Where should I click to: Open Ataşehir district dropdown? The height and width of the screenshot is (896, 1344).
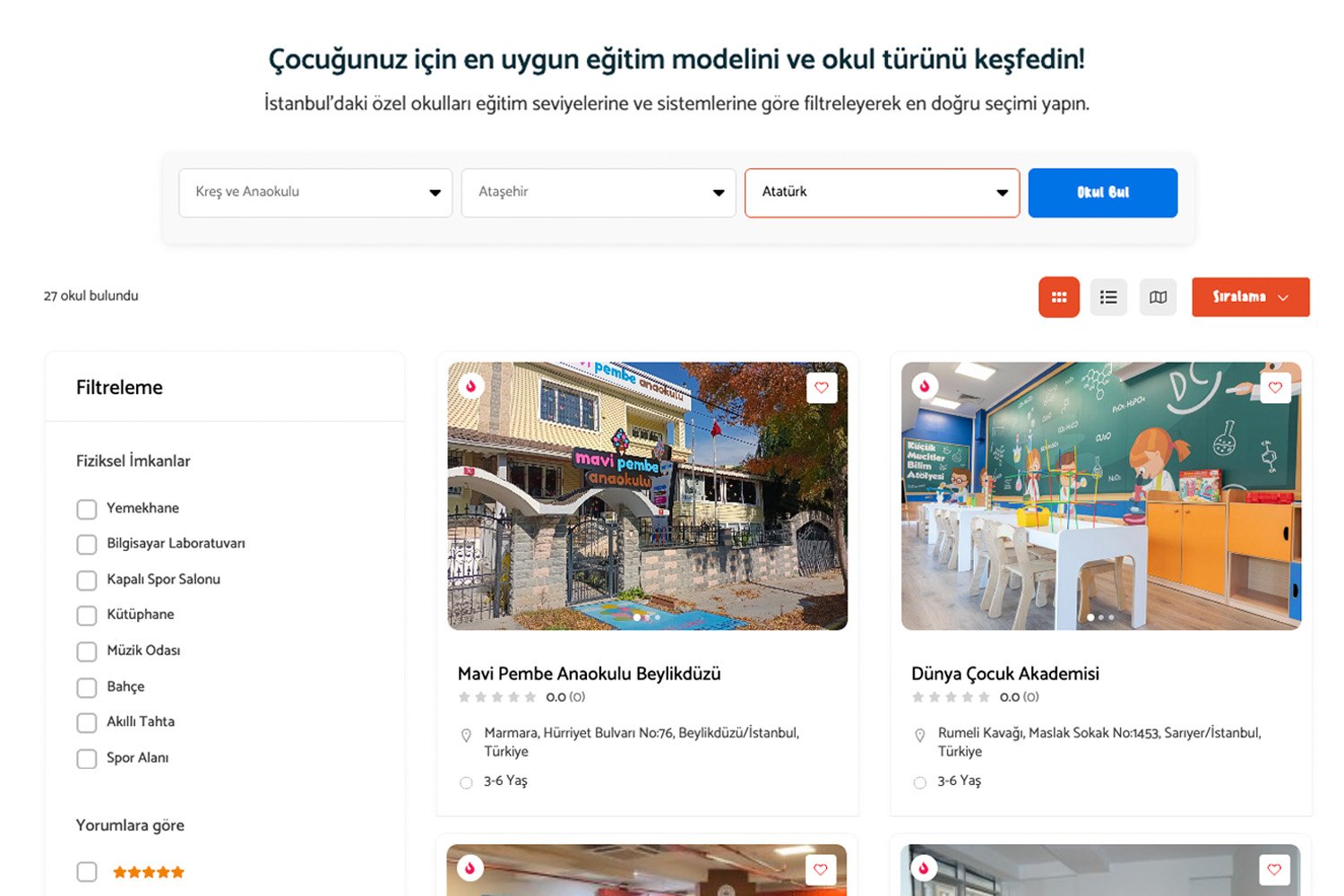[599, 193]
